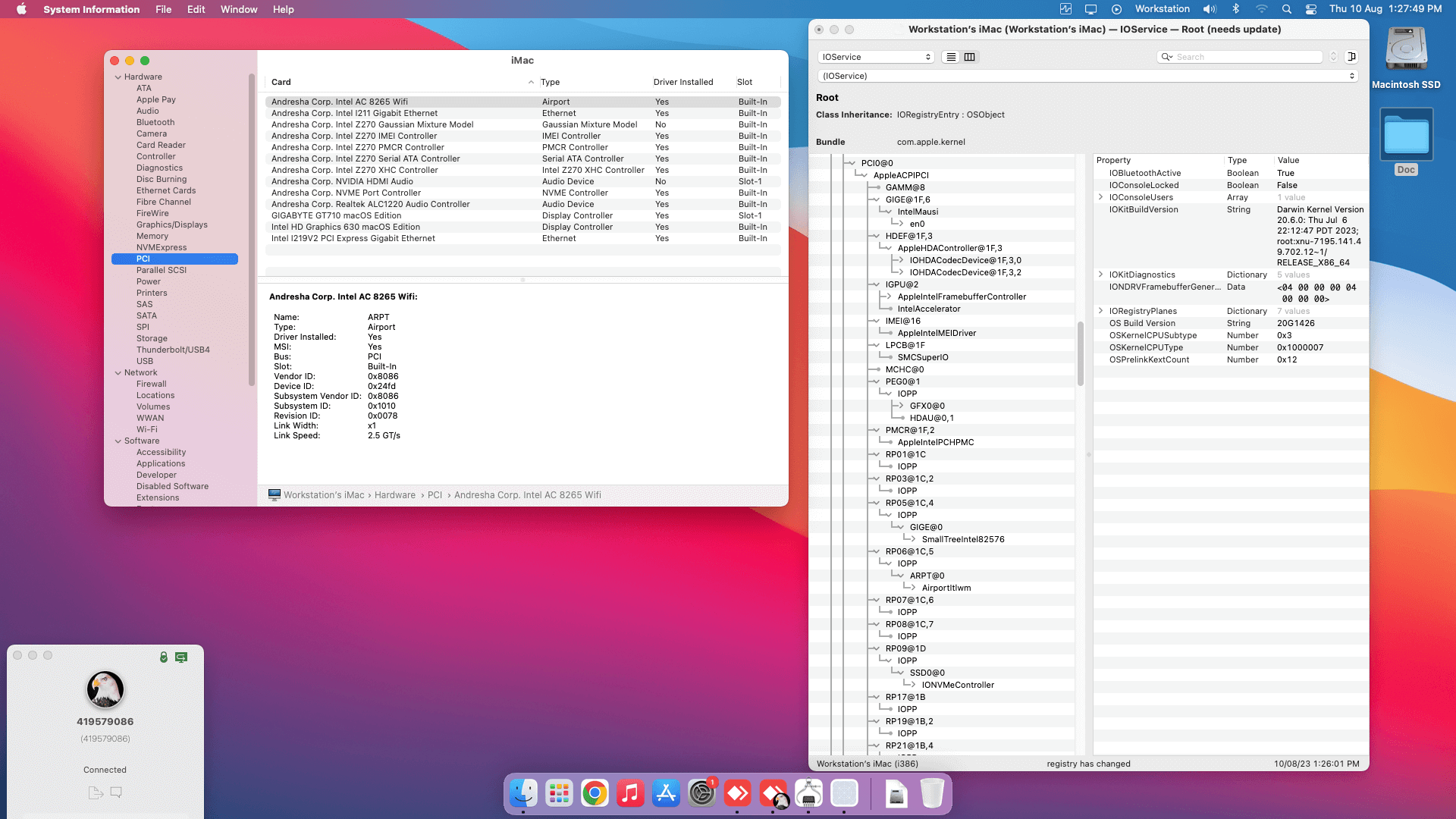Select the GIGABYTE GT710 macOS Edition row
Viewport: 1456px width, 819px height.
(523, 215)
